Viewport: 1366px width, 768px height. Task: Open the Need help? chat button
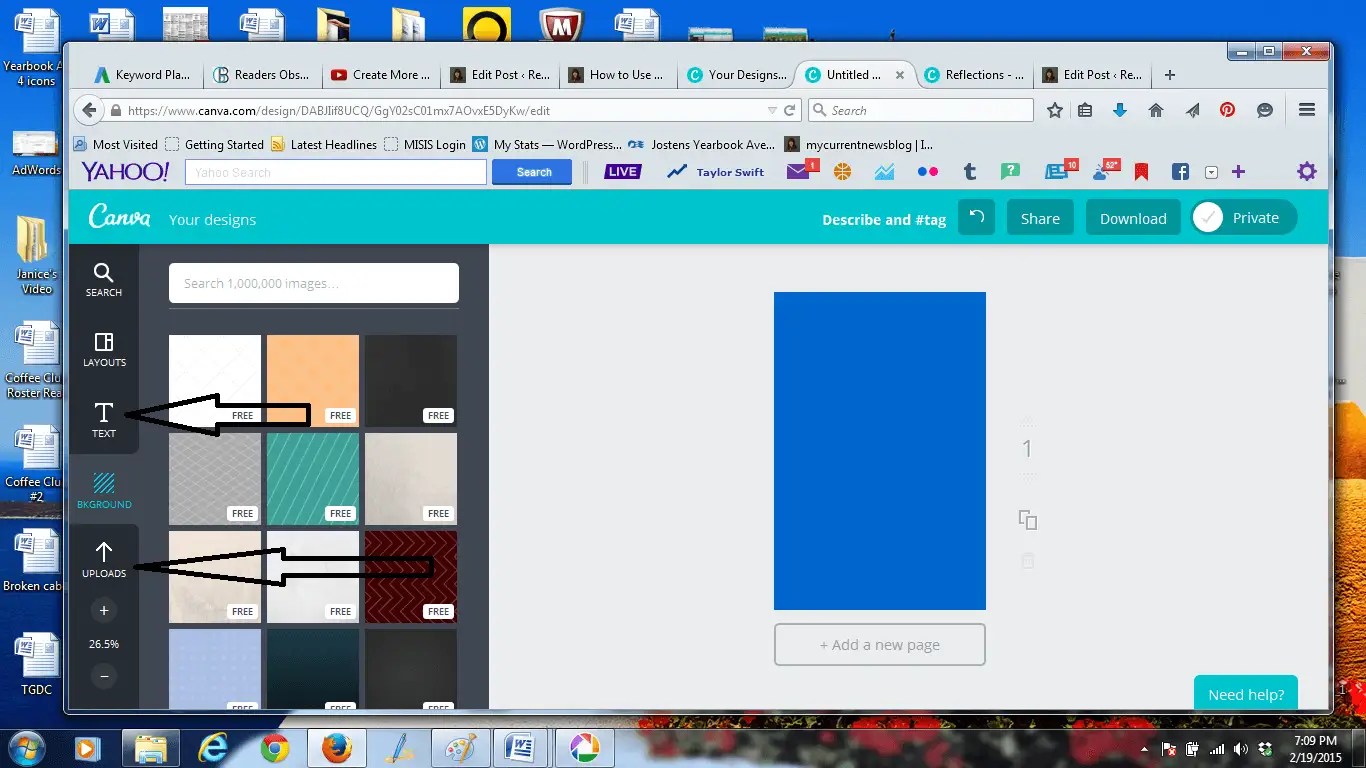point(1246,693)
